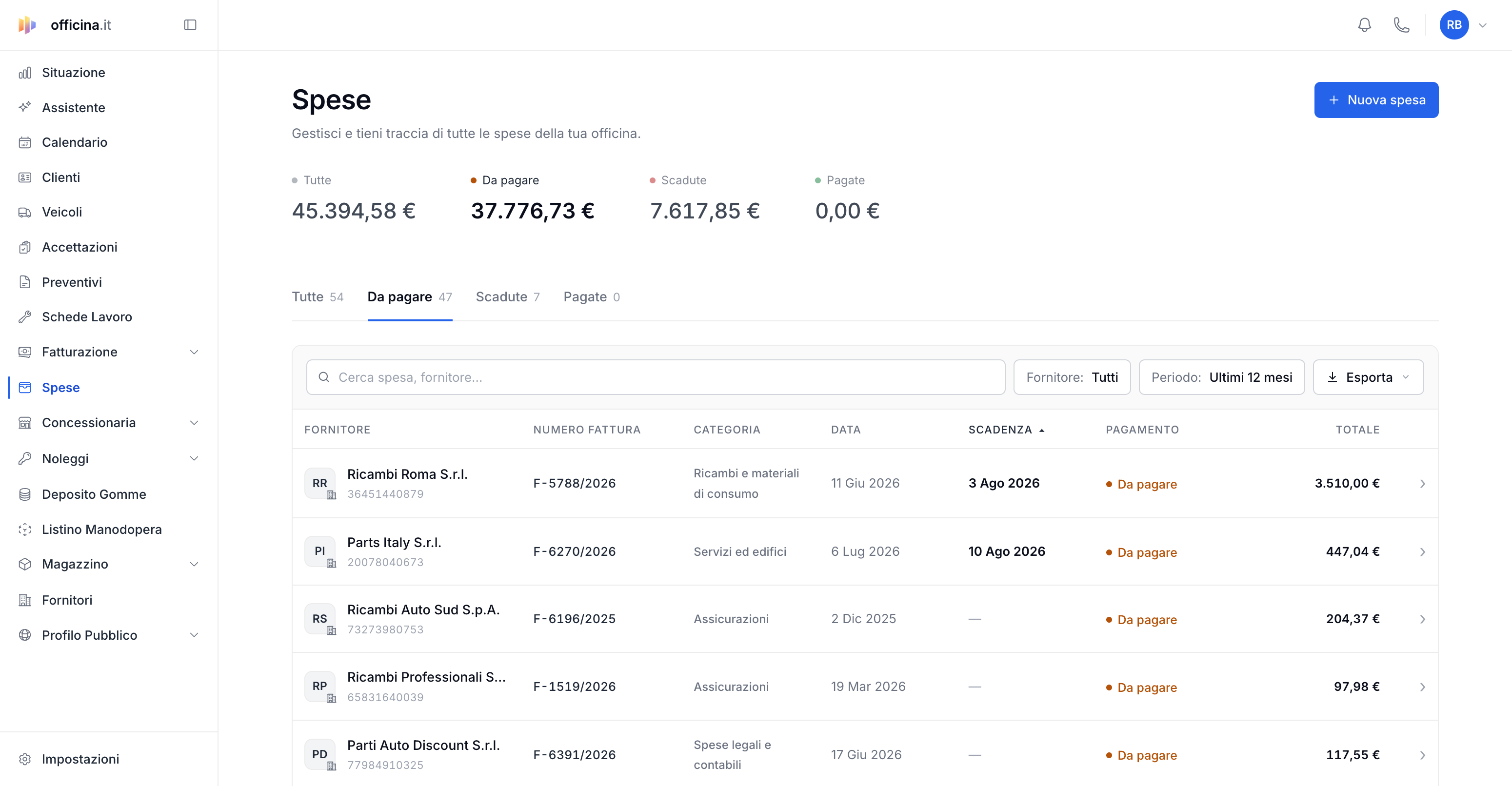
Task: Click the Scadute summary total 7.617,85 €
Action: pyautogui.click(x=705, y=211)
